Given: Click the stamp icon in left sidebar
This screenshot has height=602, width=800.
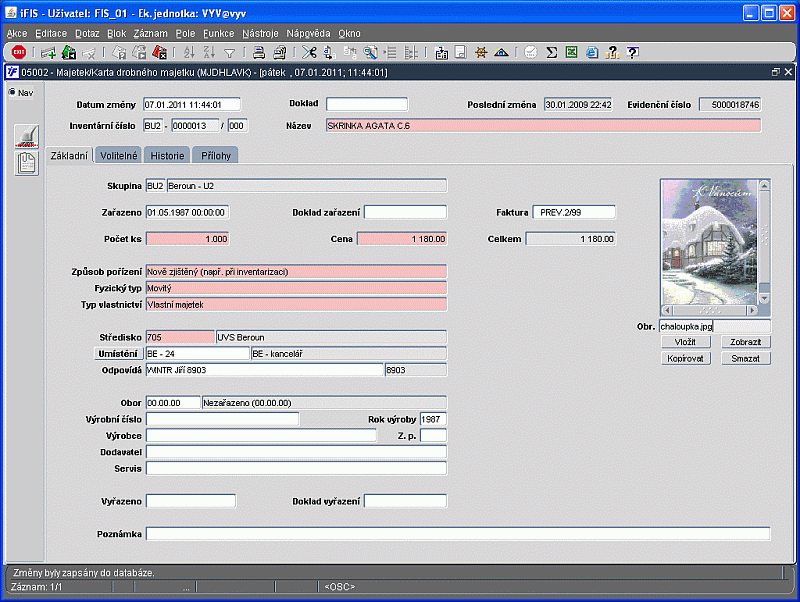Looking at the screenshot, I should [x=27, y=137].
